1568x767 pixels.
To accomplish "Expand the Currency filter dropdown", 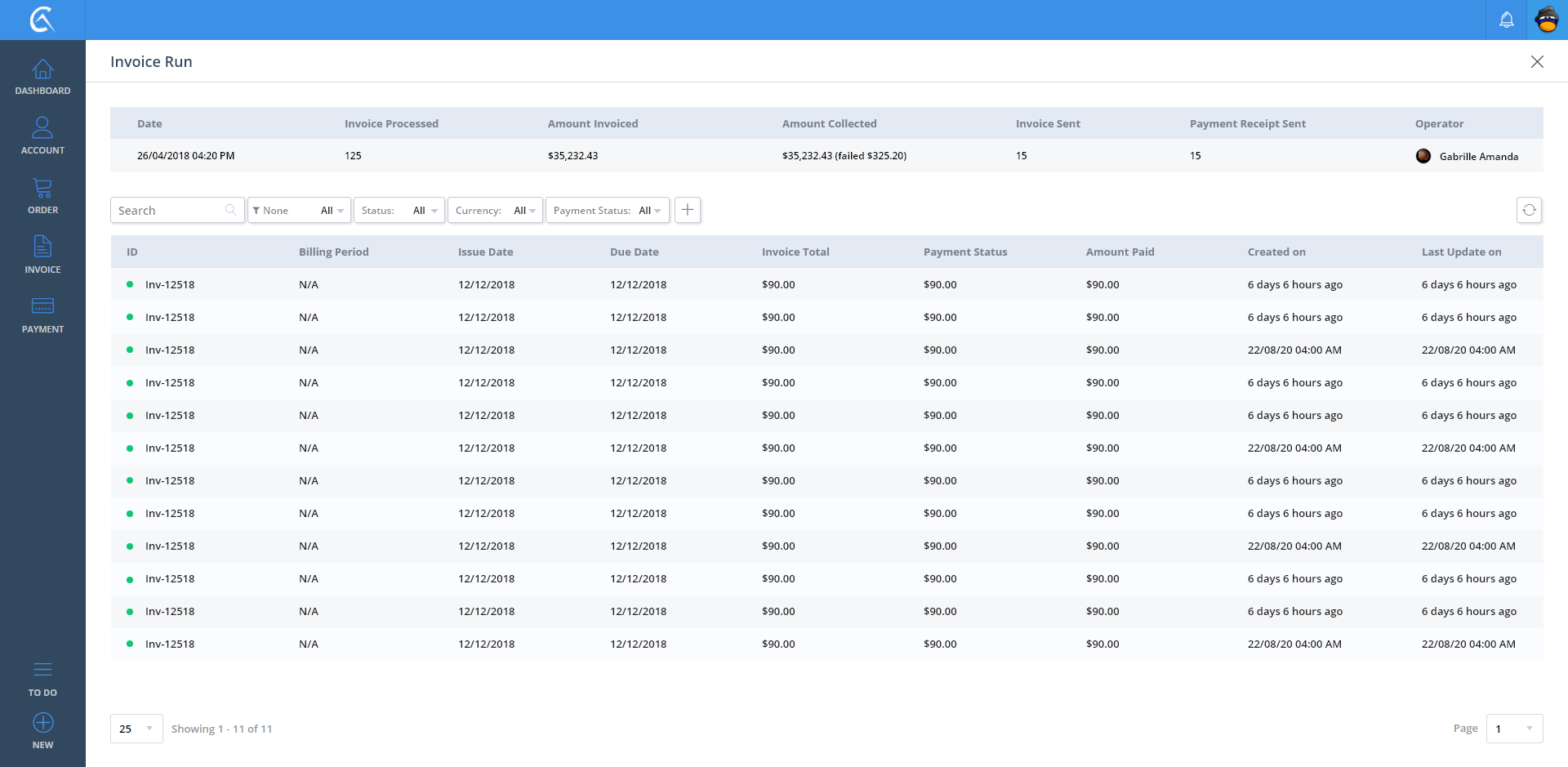I will [x=495, y=210].
